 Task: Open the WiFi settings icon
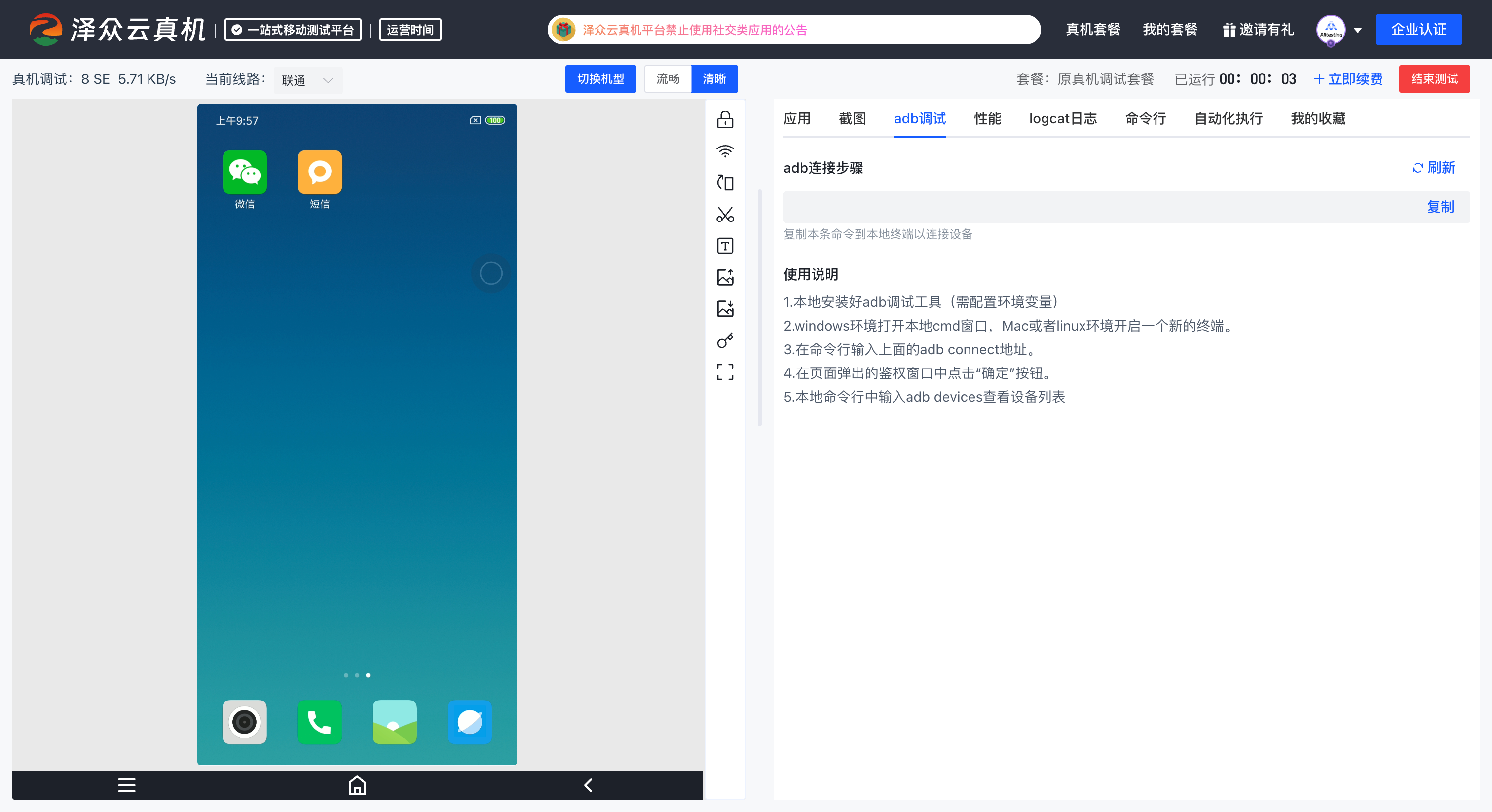pyautogui.click(x=725, y=151)
